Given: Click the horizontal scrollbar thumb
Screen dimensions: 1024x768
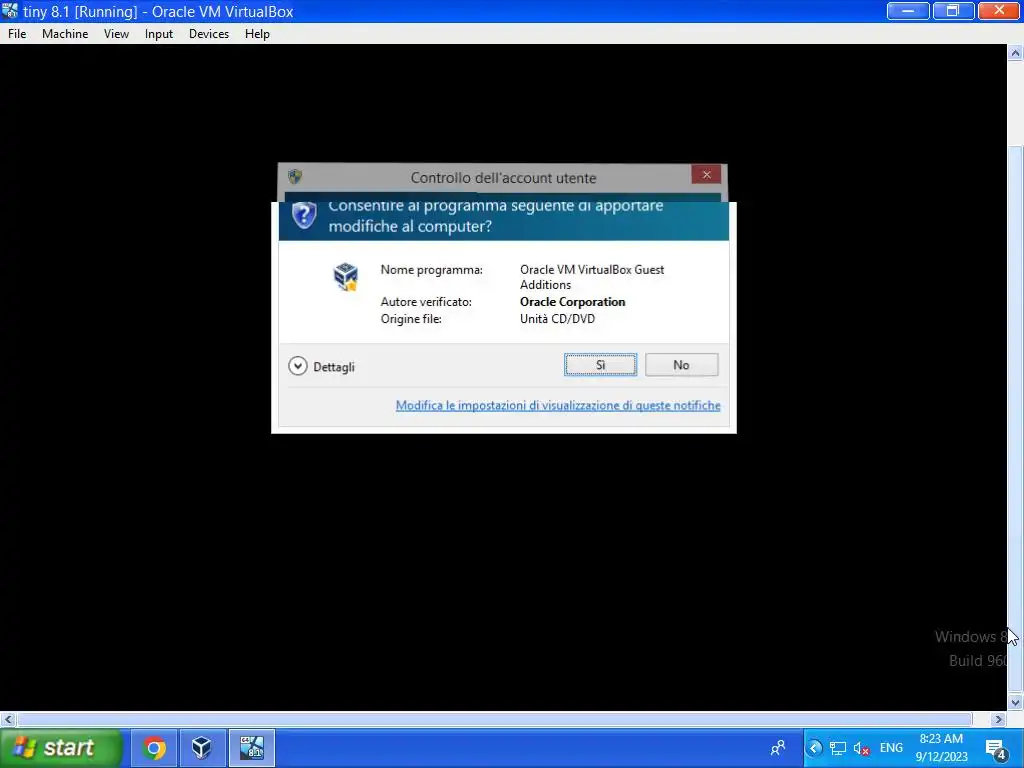Looking at the screenshot, I should (x=494, y=720).
